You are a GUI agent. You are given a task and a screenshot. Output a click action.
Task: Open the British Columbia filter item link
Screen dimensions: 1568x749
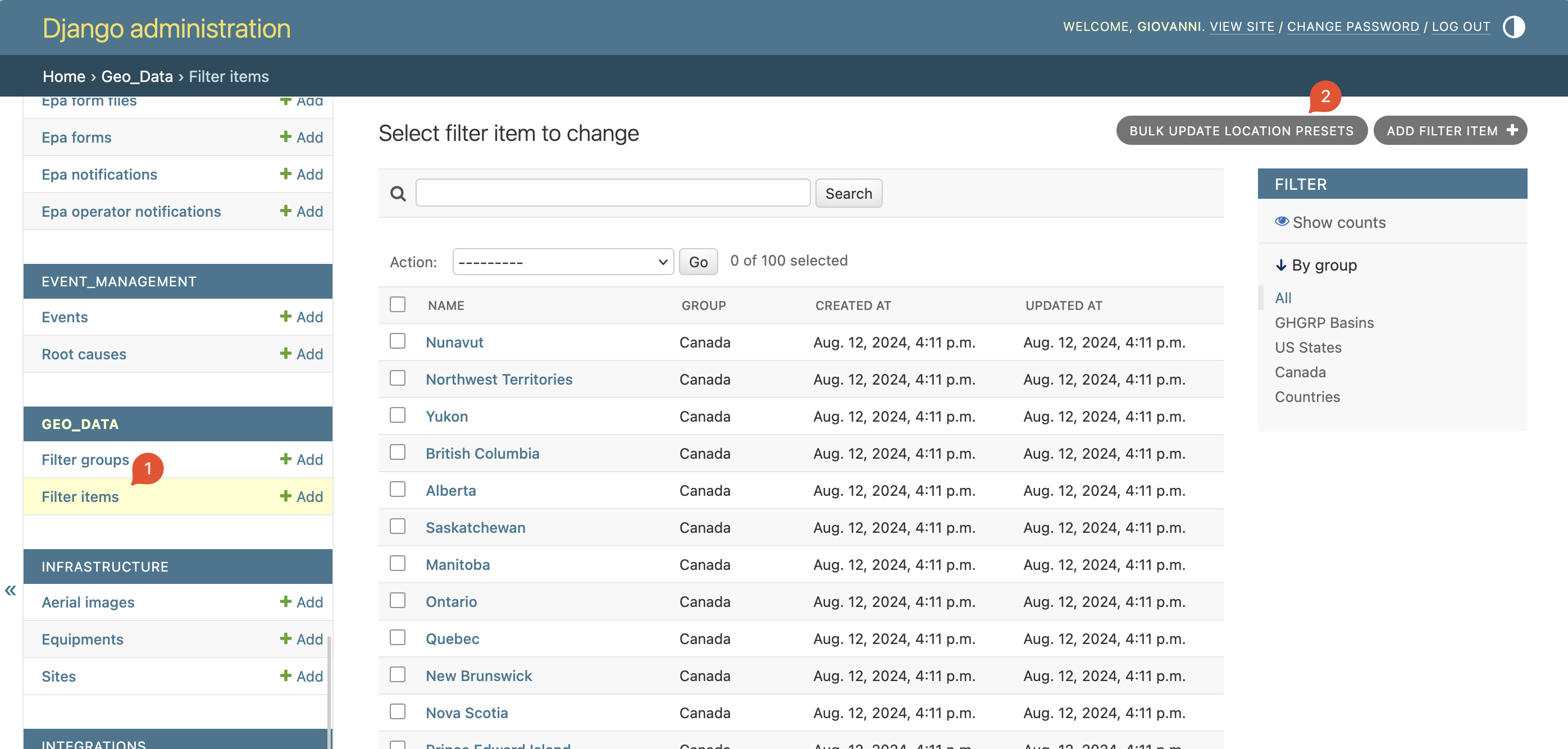point(482,453)
